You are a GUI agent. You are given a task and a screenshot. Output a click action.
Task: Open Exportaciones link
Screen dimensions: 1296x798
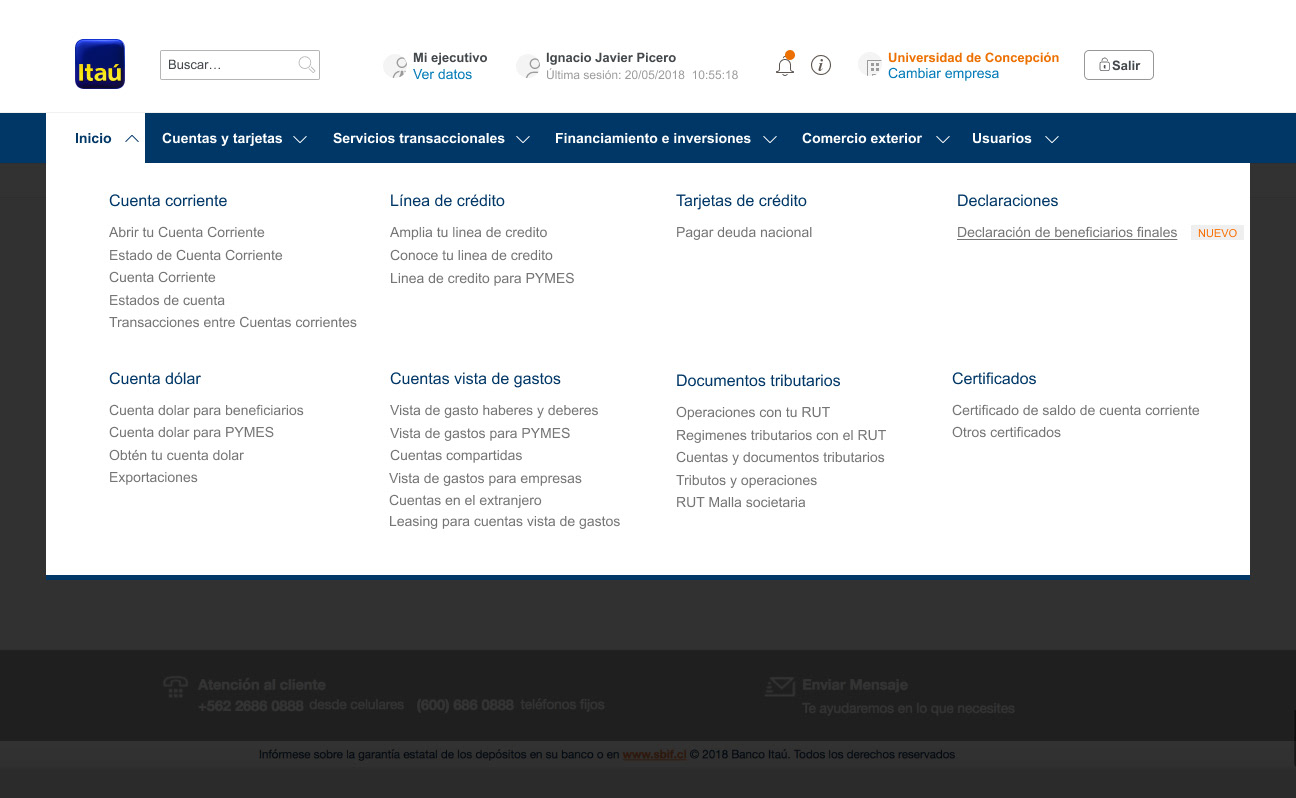(x=153, y=477)
